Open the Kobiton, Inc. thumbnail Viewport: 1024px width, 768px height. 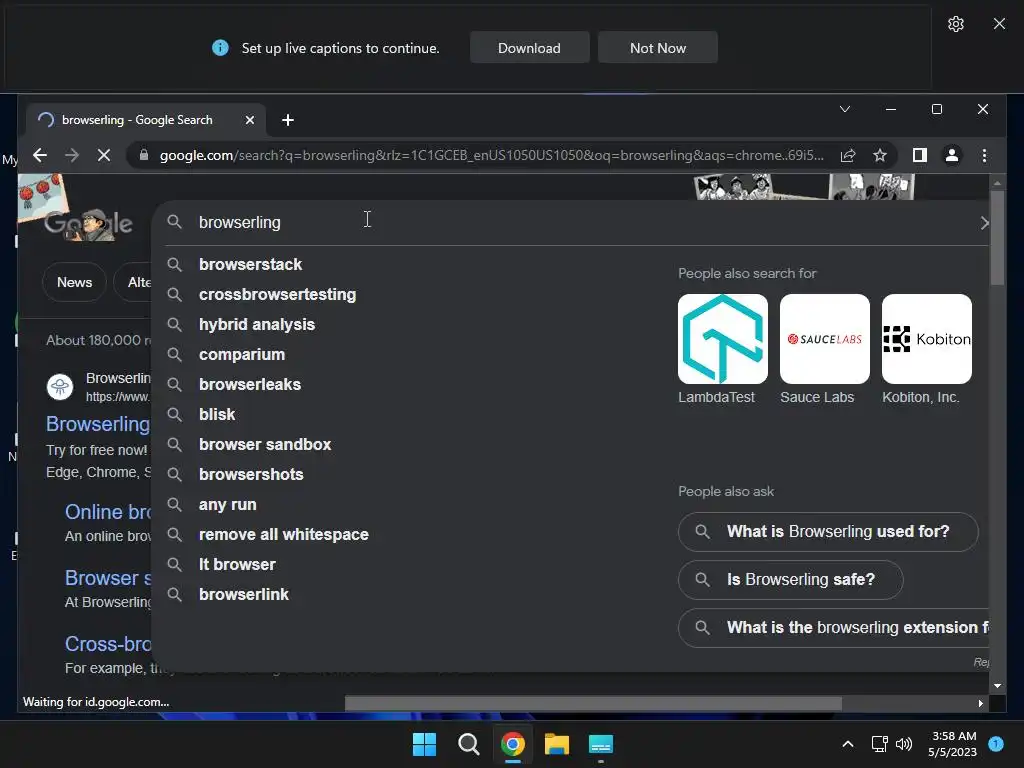(x=927, y=339)
